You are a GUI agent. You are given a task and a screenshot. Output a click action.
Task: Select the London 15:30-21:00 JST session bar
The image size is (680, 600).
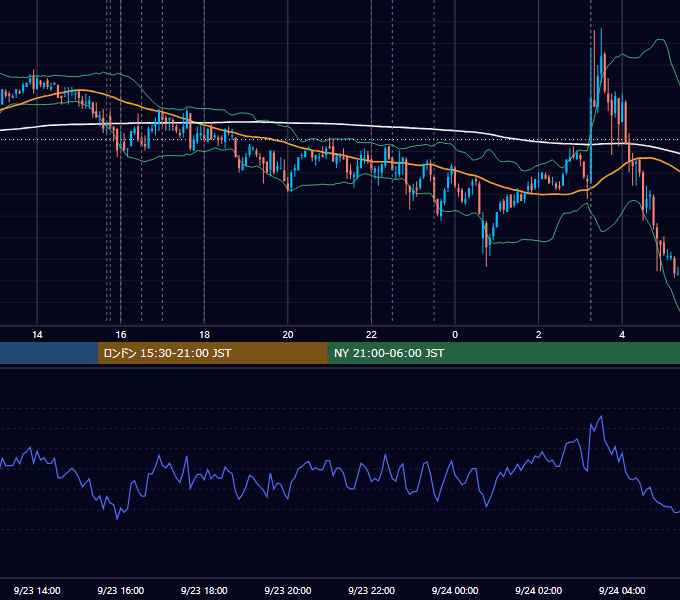click(212, 353)
